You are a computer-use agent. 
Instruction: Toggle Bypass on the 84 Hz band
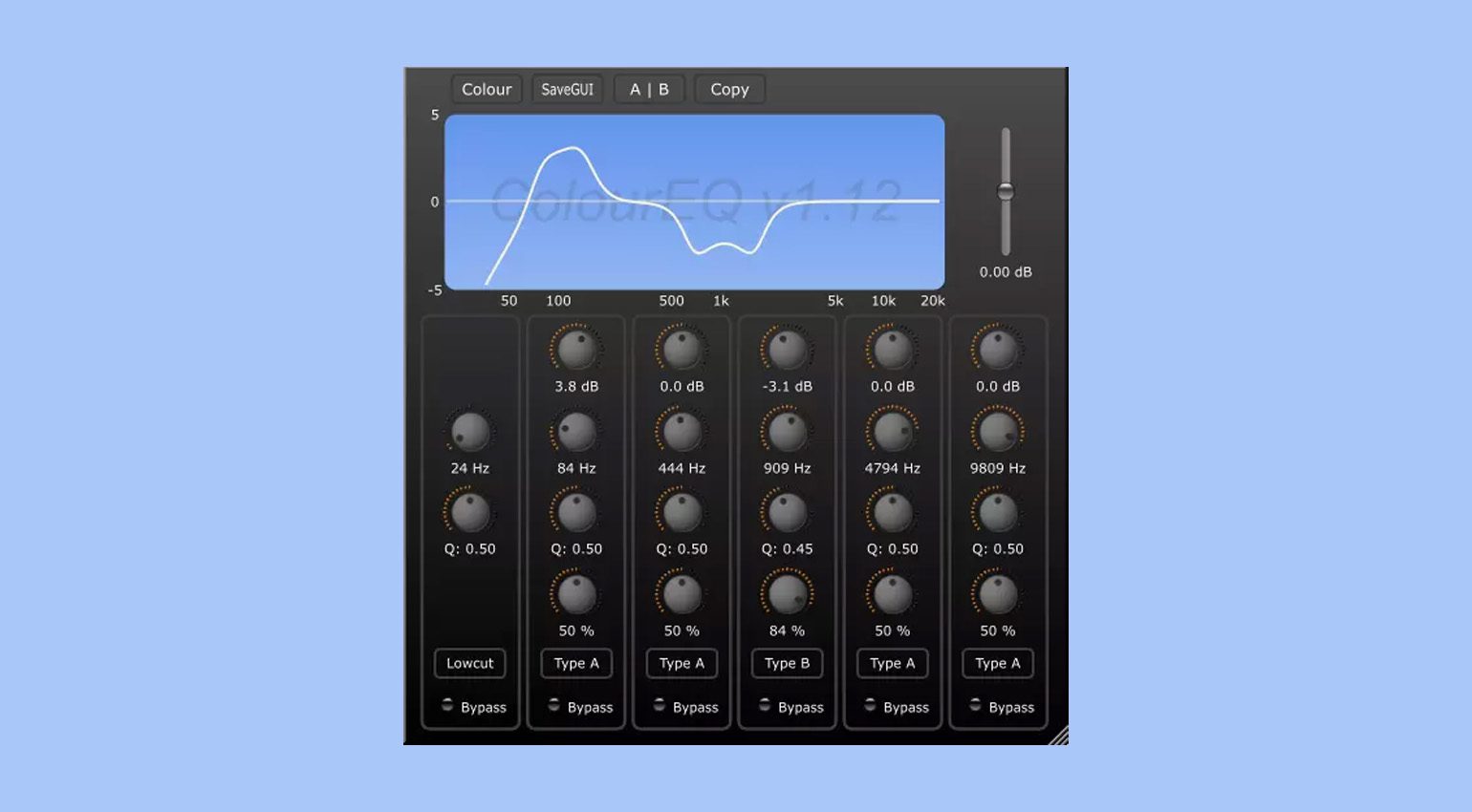[553, 705]
